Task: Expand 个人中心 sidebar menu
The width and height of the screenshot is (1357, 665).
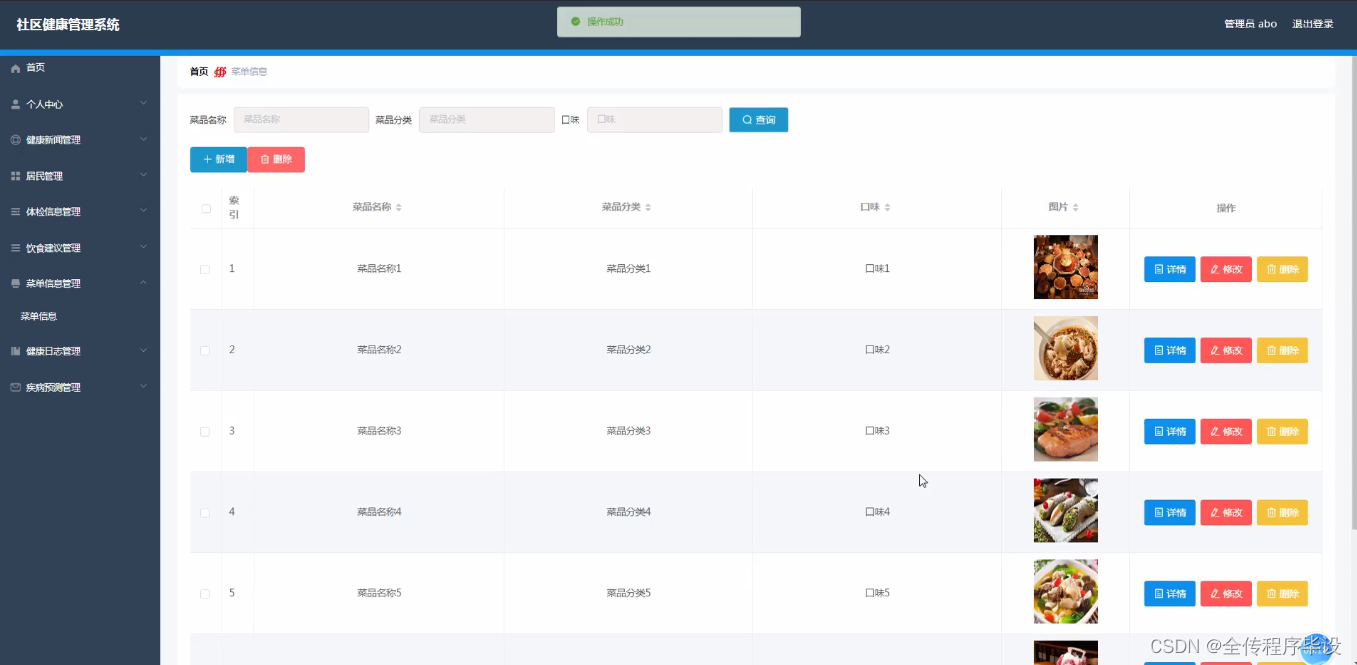Action: point(80,104)
